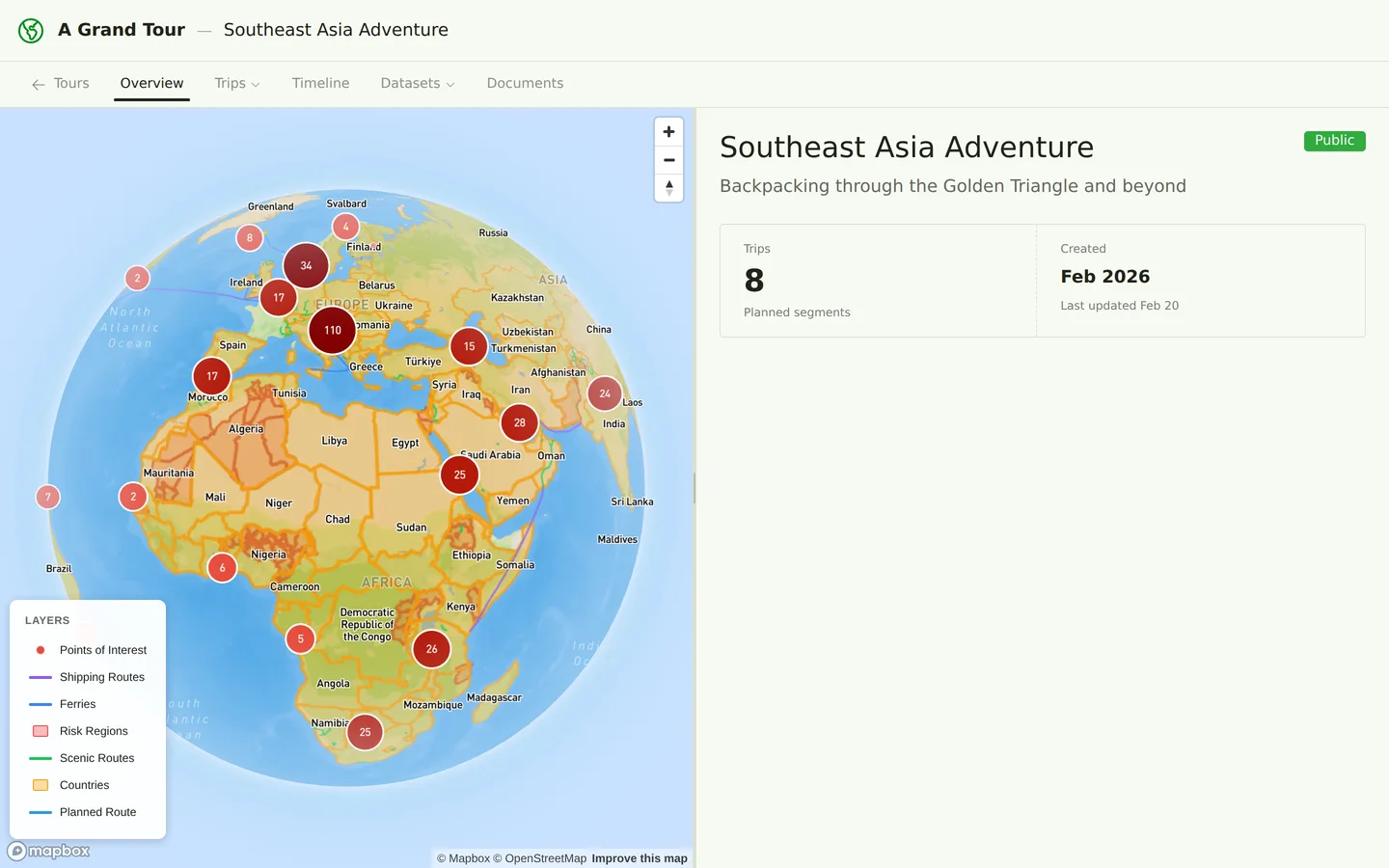
Task: Click the Public status badge
Action: tap(1334, 141)
